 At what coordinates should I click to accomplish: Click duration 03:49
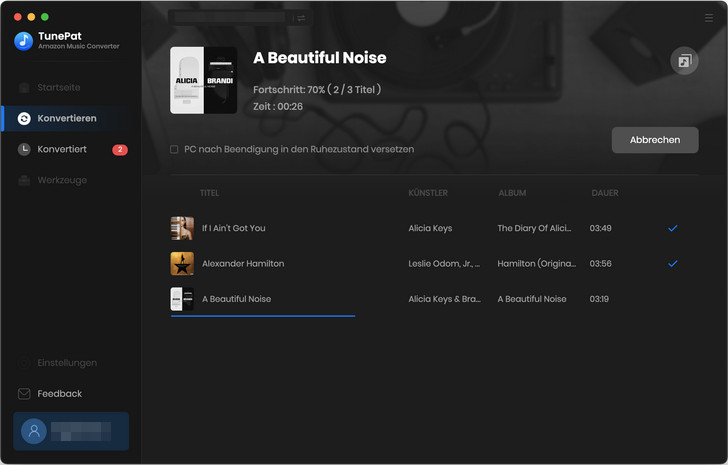[600, 228]
